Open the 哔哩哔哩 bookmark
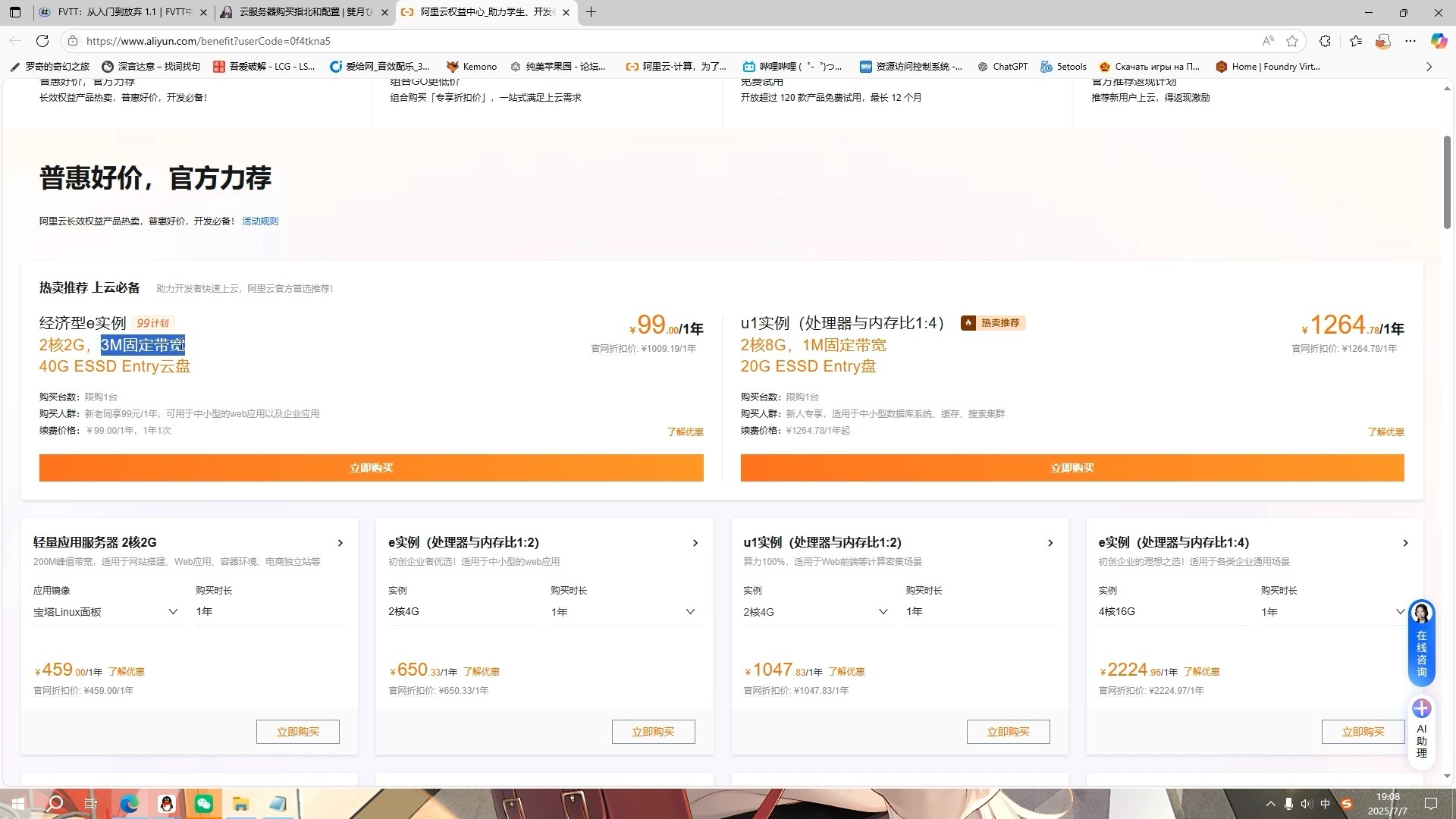The height and width of the screenshot is (819, 1456). [792, 67]
